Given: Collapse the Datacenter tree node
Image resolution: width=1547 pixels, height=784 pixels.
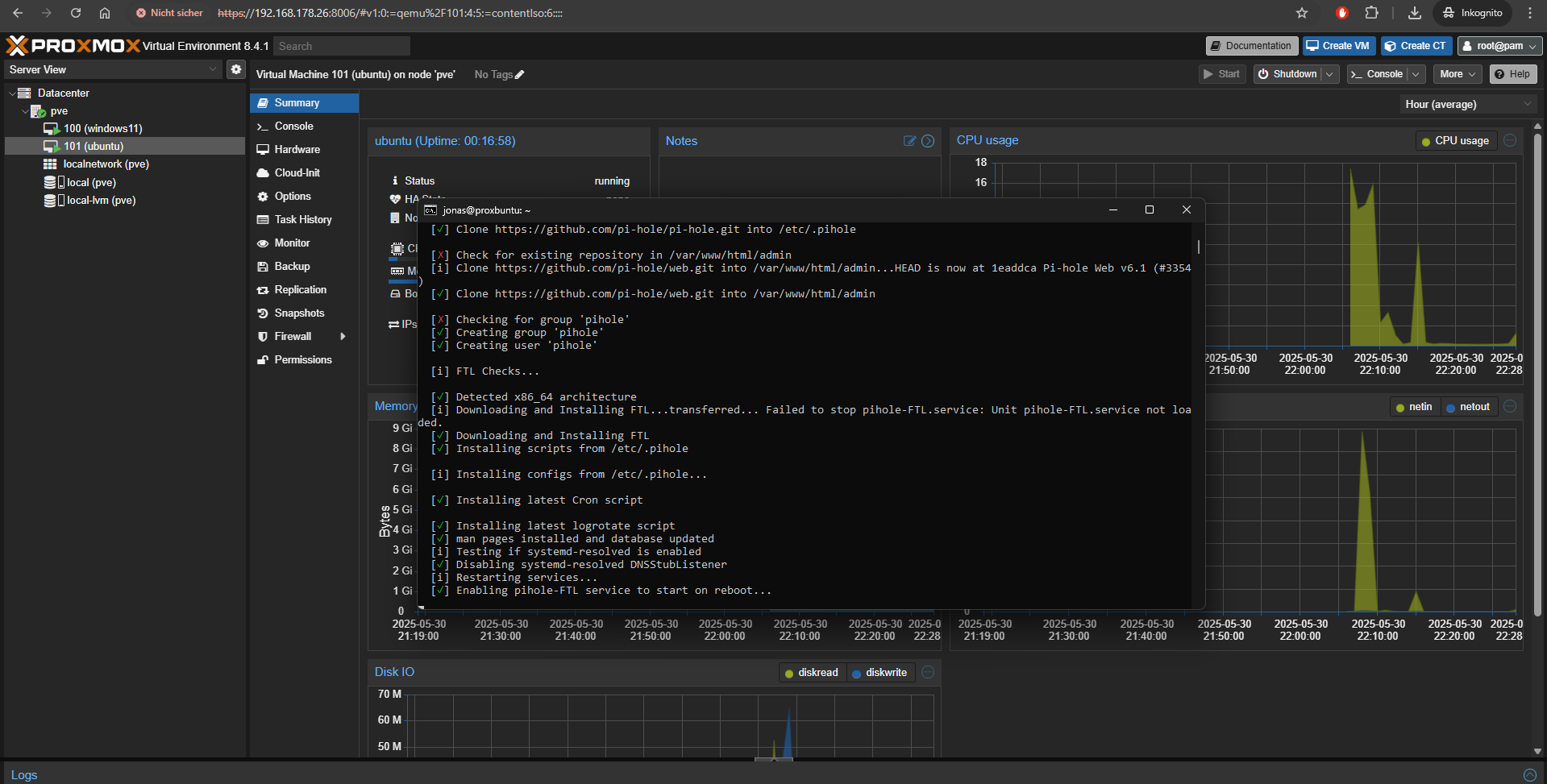Looking at the screenshot, I should click(11, 93).
